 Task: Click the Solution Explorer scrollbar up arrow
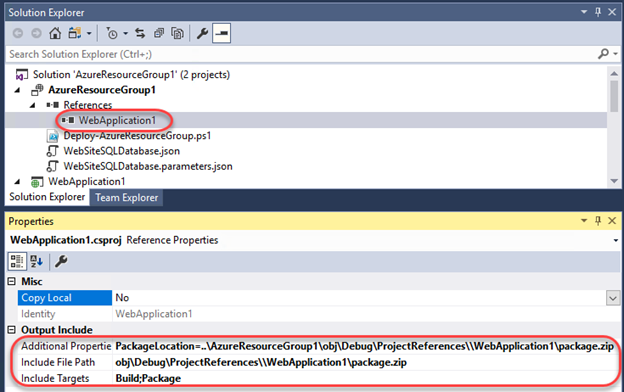point(614,73)
